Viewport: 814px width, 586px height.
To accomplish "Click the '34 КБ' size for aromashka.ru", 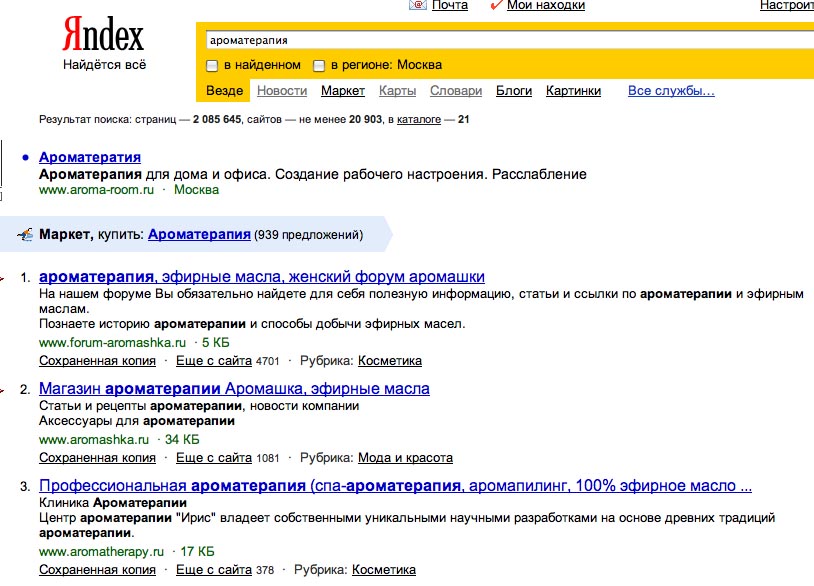I will click(182, 440).
